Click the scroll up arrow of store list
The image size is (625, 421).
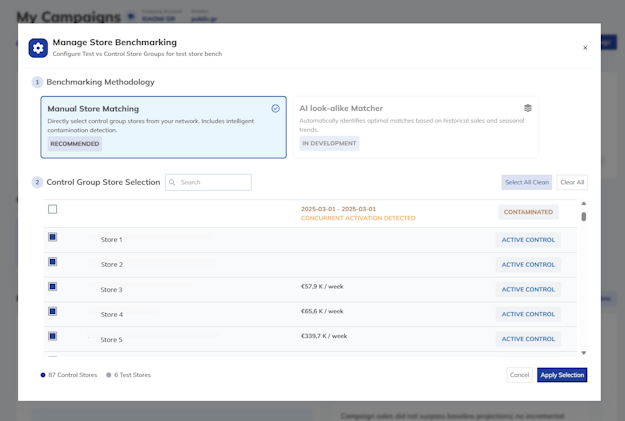pyautogui.click(x=584, y=205)
